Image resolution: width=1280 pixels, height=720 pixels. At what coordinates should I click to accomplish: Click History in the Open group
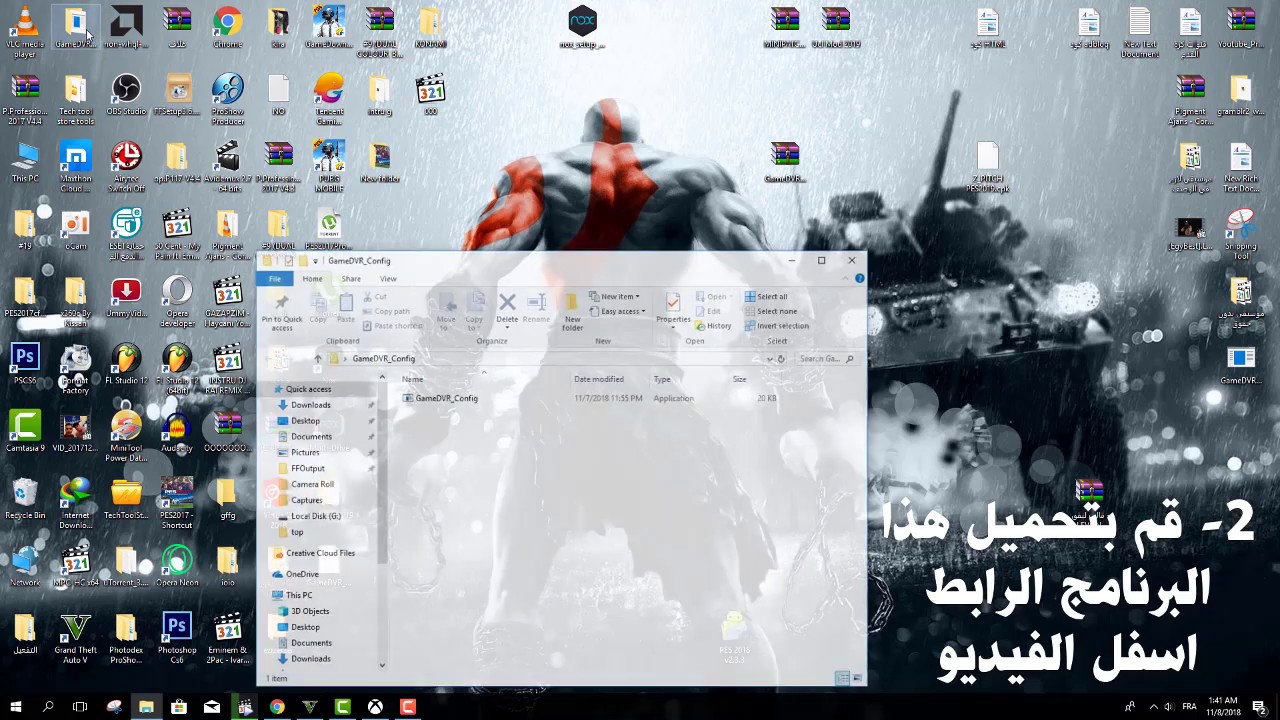(x=713, y=326)
